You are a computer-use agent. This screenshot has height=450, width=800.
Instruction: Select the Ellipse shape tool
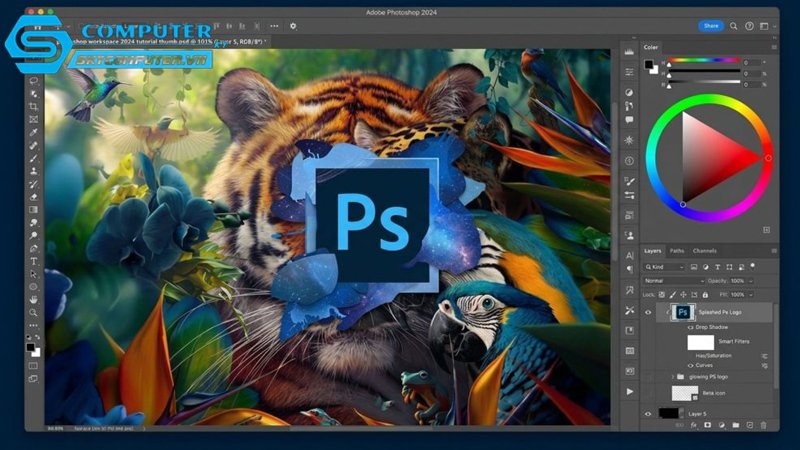[x=34, y=287]
